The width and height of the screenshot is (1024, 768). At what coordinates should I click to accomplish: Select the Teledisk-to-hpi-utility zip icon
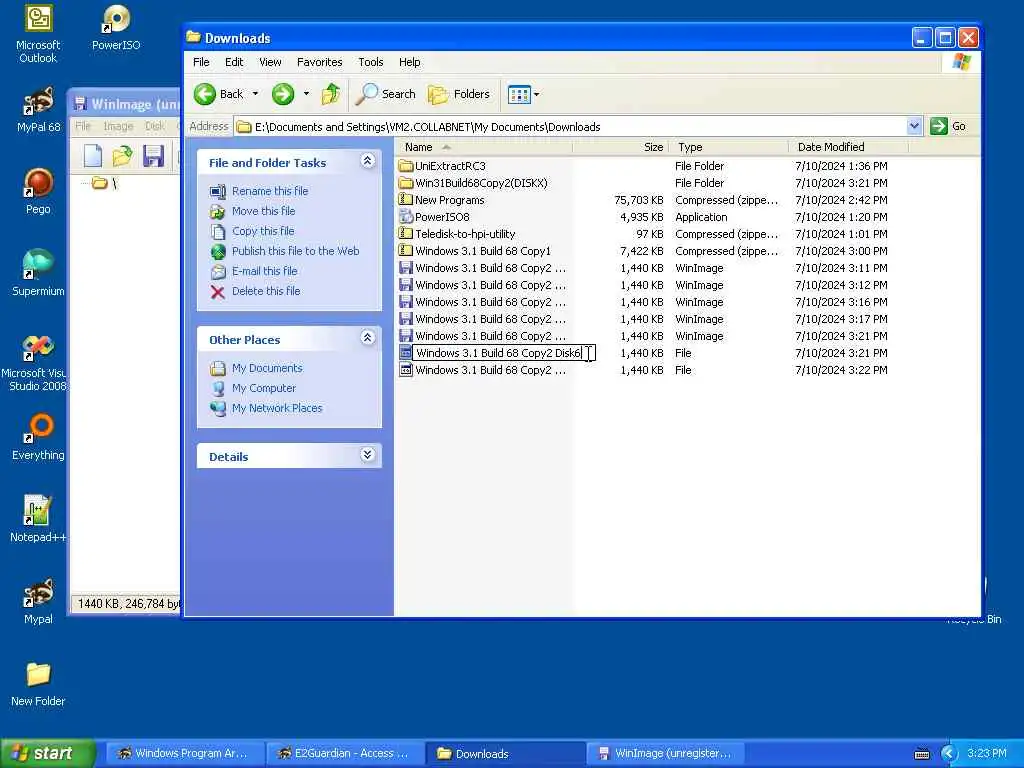(406, 233)
